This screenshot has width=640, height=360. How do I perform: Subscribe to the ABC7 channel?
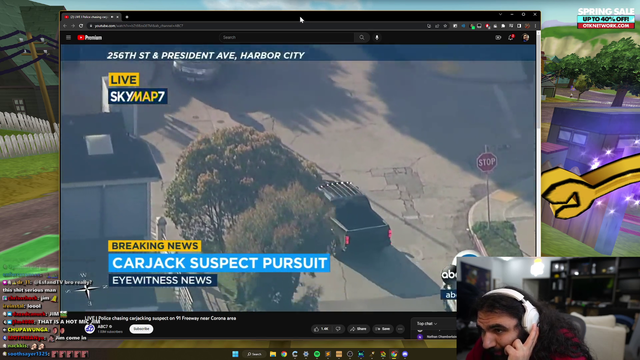click(141, 329)
